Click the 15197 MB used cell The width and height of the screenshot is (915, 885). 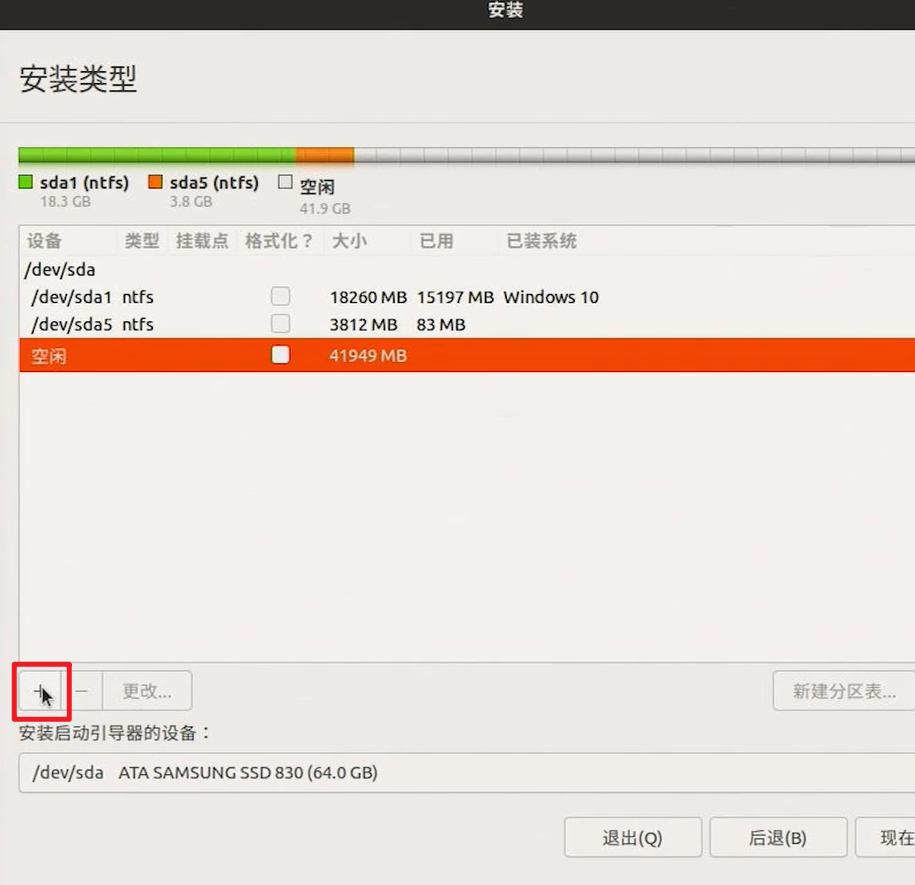click(455, 297)
